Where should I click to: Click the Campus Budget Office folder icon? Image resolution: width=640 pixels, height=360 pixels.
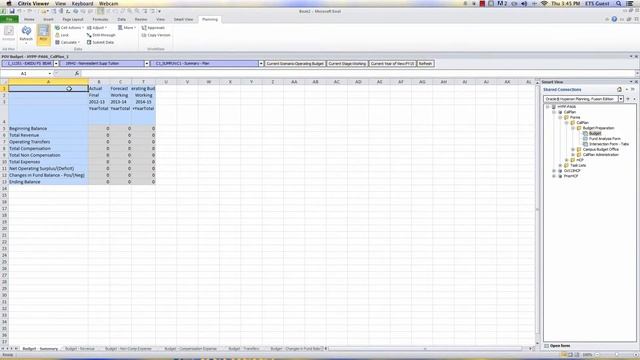579,149
